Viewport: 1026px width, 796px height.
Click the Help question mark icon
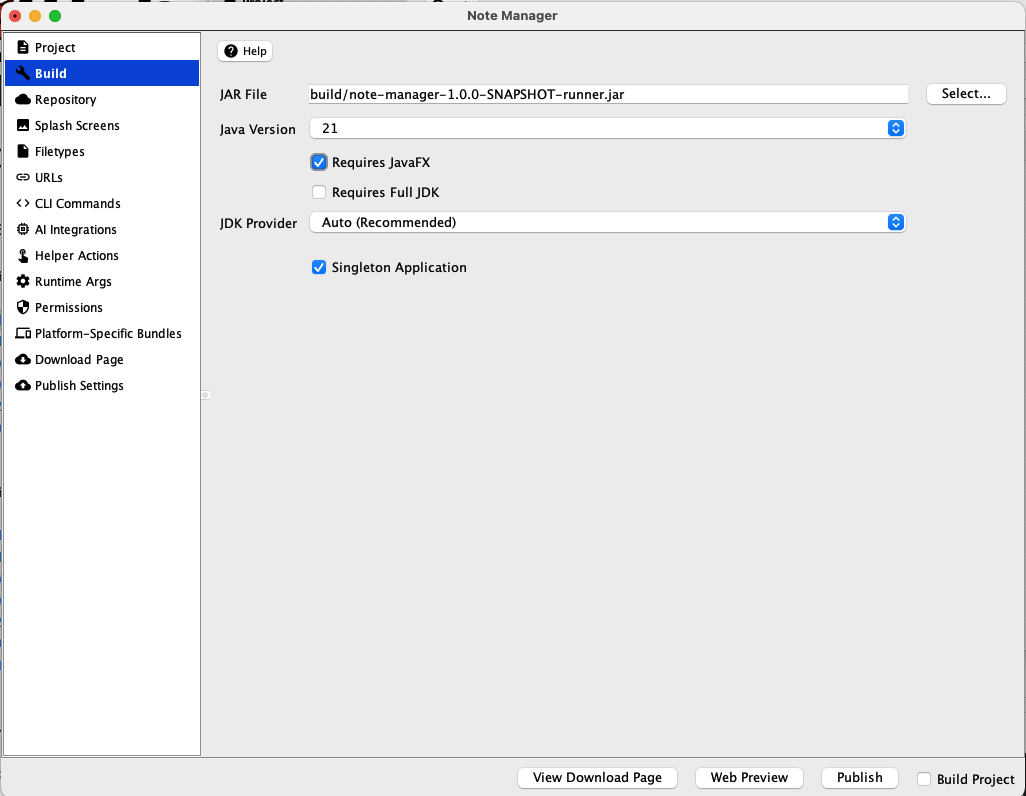[231, 51]
